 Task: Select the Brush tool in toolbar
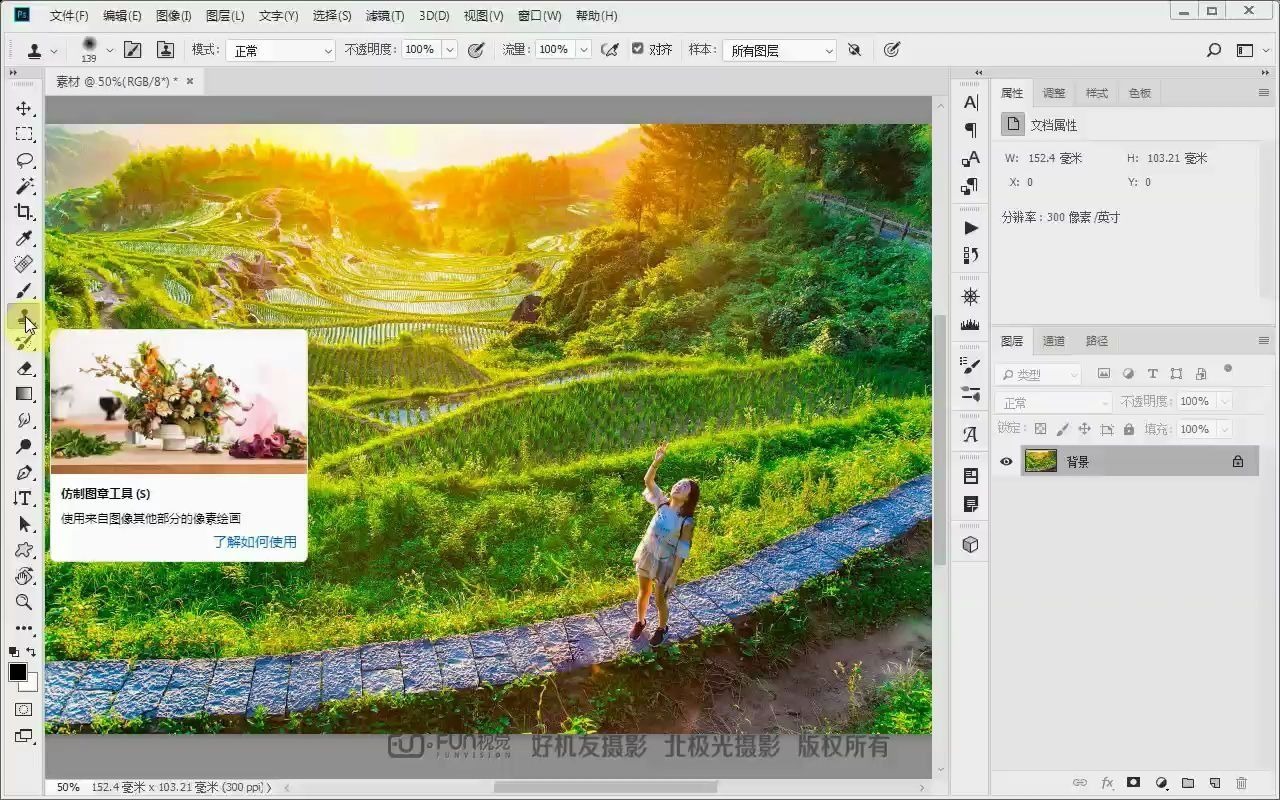click(24, 290)
